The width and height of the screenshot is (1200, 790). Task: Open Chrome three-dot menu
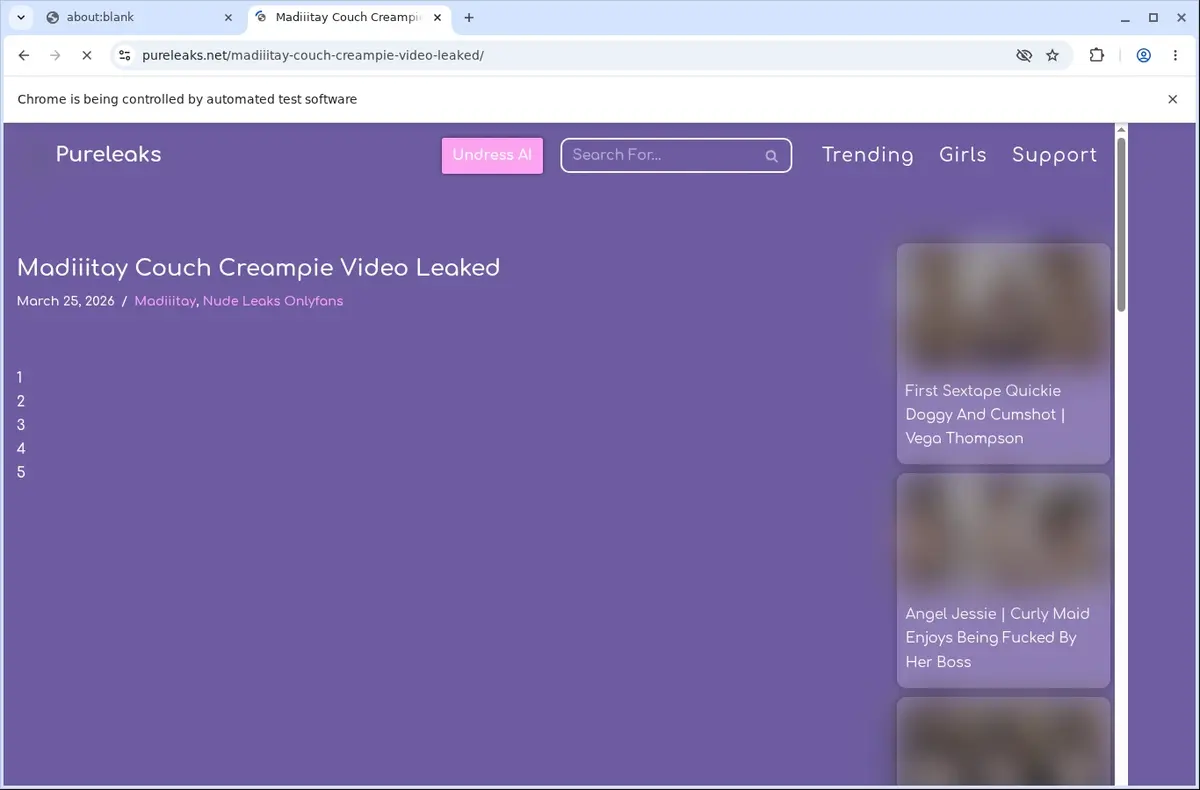pyautogui.click(x=1175, y=56)
